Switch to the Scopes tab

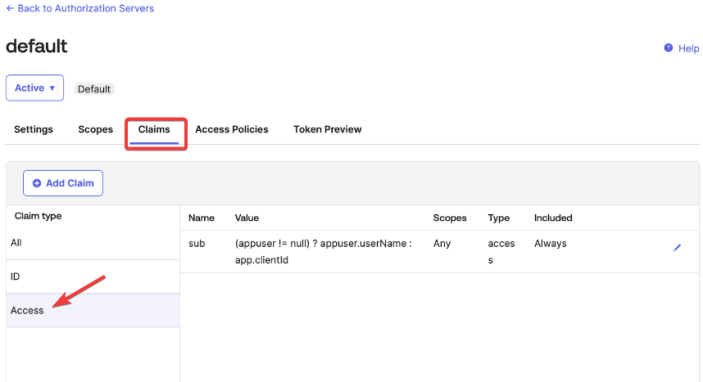point(95,129)
